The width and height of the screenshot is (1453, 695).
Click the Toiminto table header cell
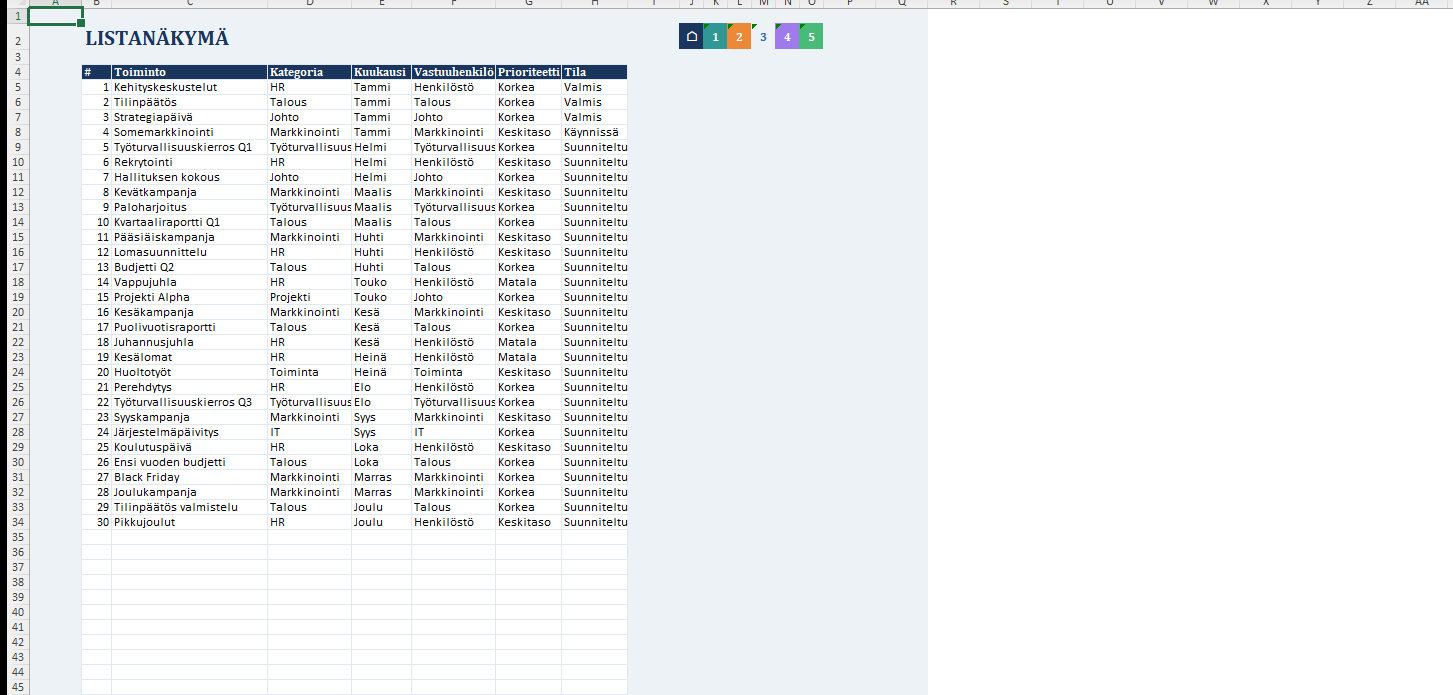pyautogui.click(x=189, y=72)
